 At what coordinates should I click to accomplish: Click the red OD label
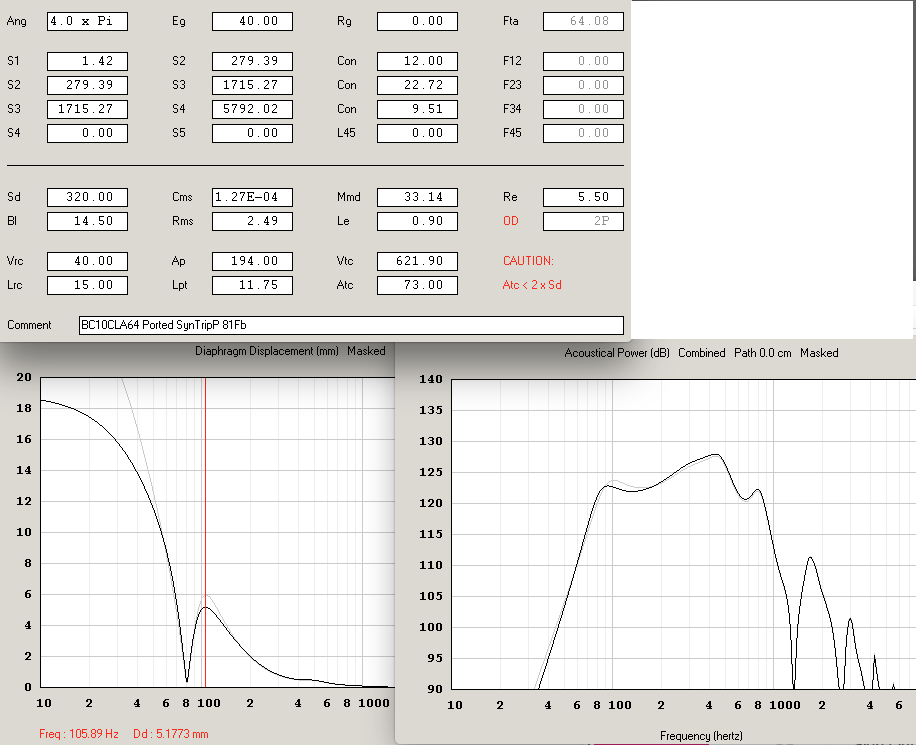(511, 221)
